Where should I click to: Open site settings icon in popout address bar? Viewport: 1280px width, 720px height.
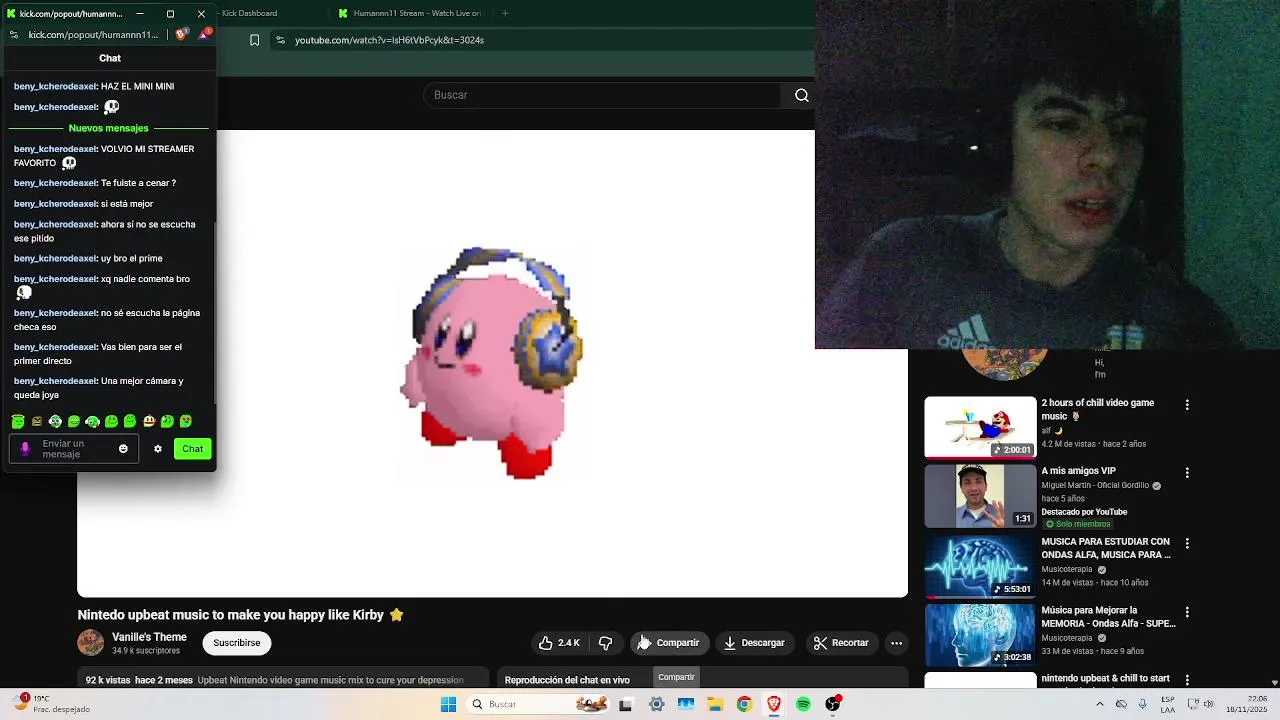point(14,34)
